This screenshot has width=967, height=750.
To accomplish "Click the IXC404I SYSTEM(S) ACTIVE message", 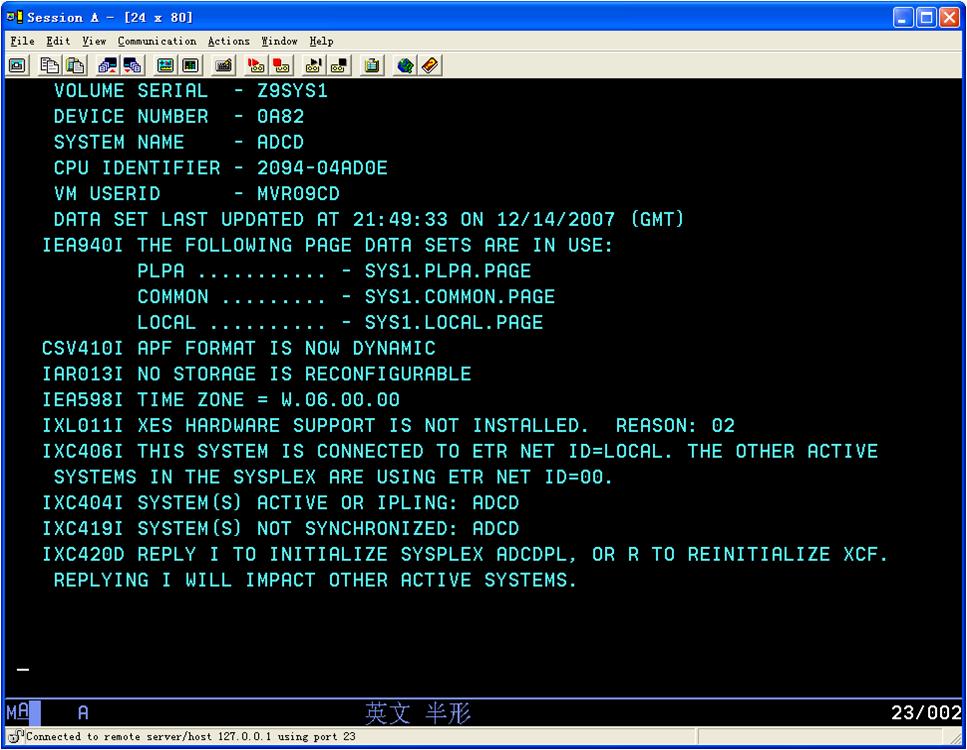I will [281, 503].
